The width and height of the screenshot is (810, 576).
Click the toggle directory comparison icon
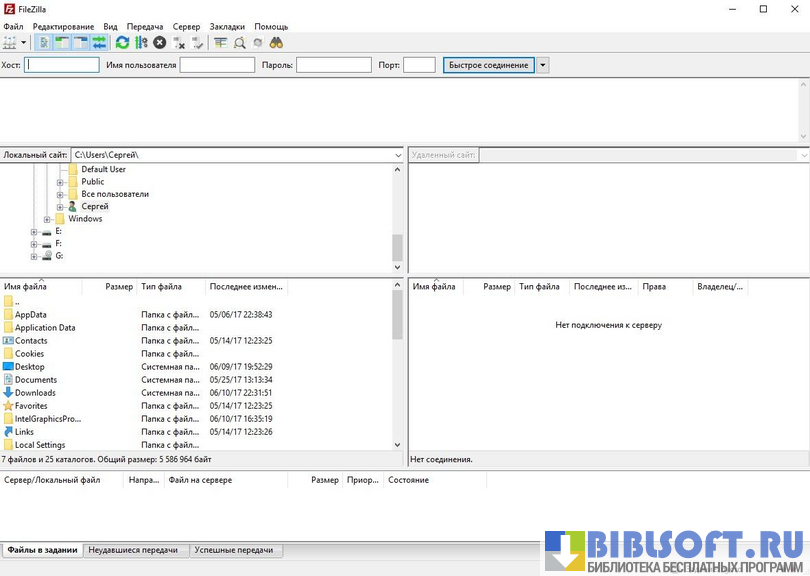tap(239, 43)
